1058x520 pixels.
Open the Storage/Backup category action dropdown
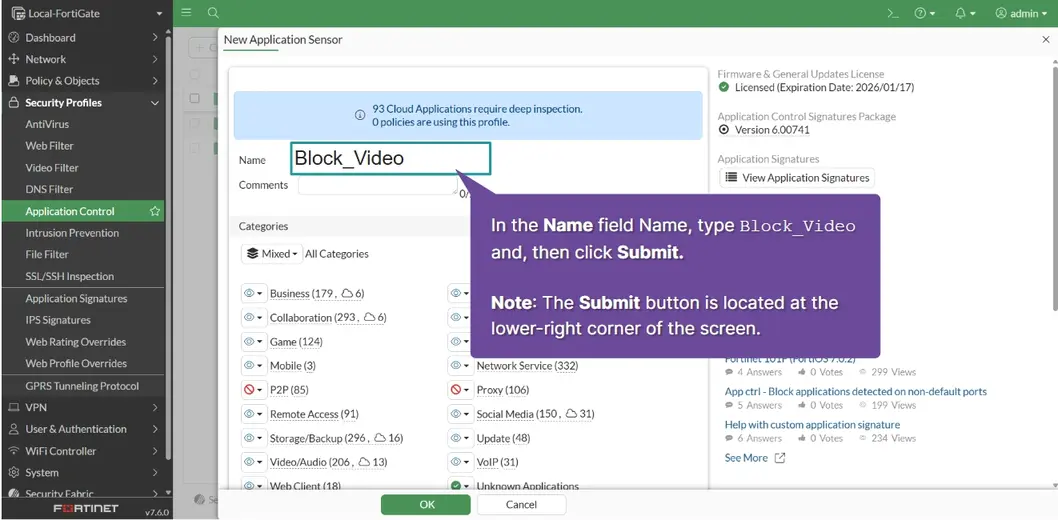(254, 438)
